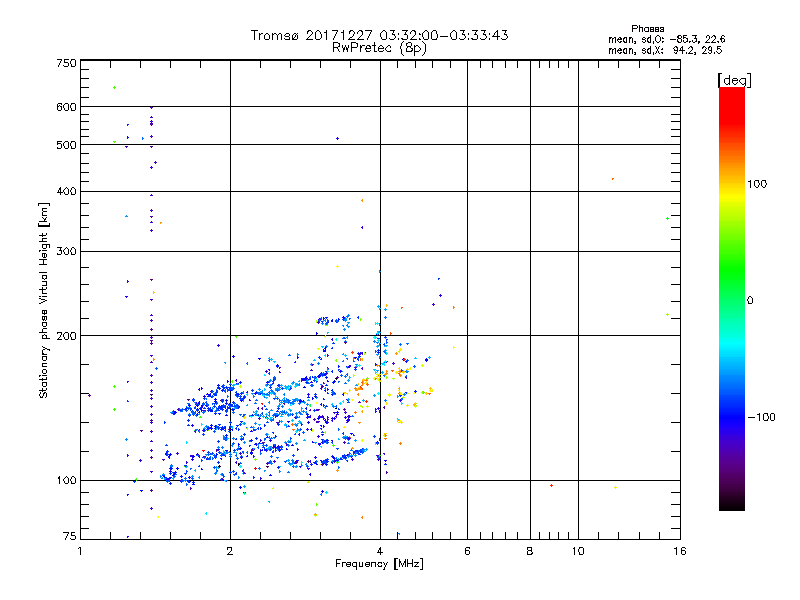Click the x-axis '10' tick label
The width and height of the screenshot is (800, 600).
[578, 551]
